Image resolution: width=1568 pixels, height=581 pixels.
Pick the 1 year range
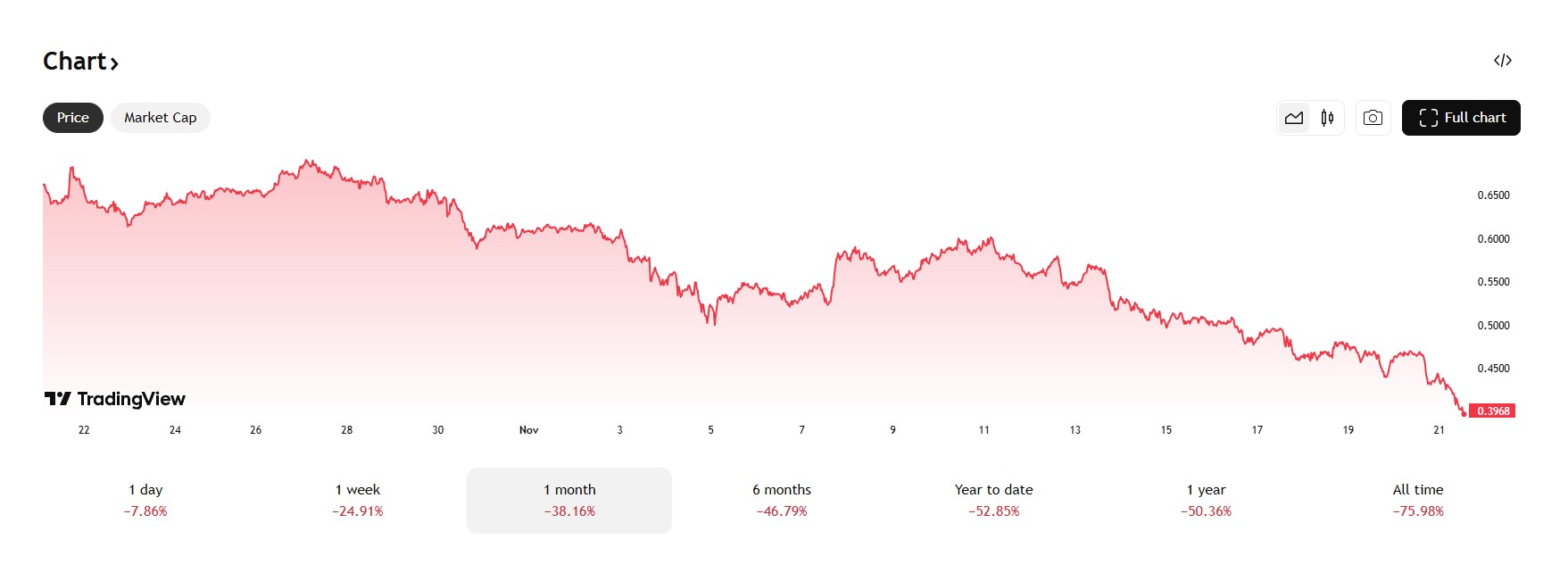1207,500
